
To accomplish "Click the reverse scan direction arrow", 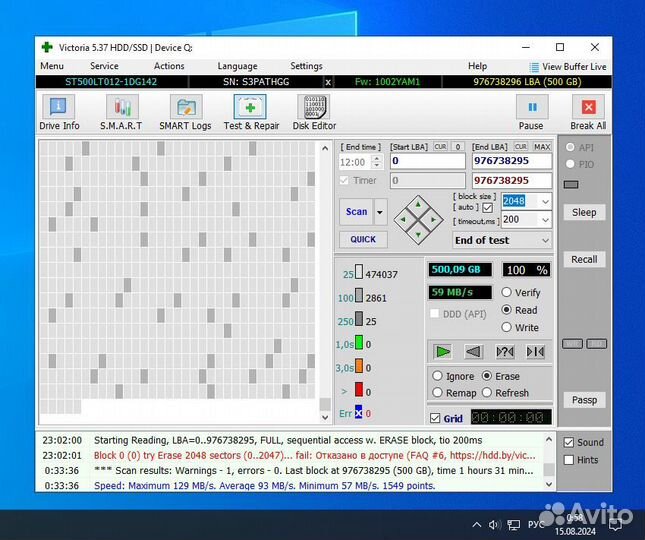I will 473,352.
